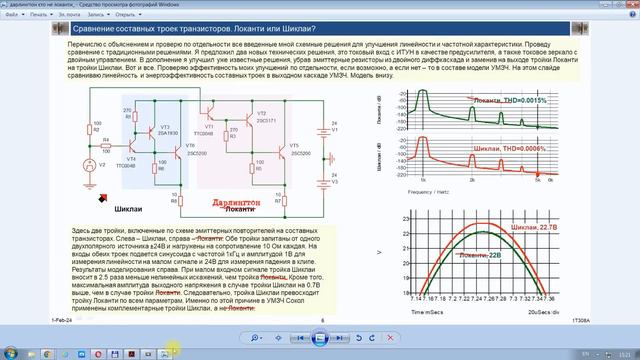The height and width of the screenshot is (360, 640).
Task: Click the active Photo Viewer taskbar icon
Action: tap(165, 354)
